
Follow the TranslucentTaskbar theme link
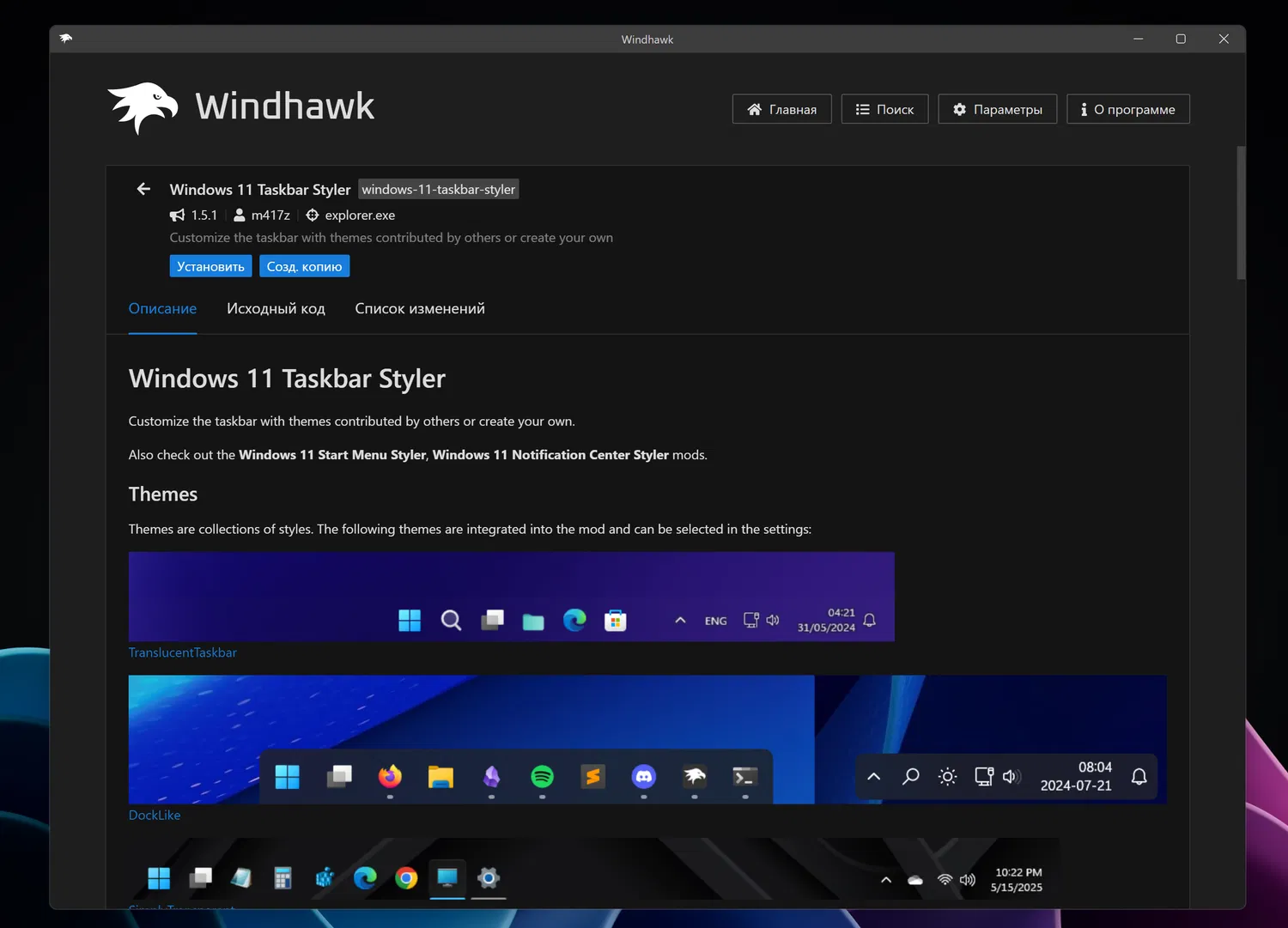coord(183,652)
